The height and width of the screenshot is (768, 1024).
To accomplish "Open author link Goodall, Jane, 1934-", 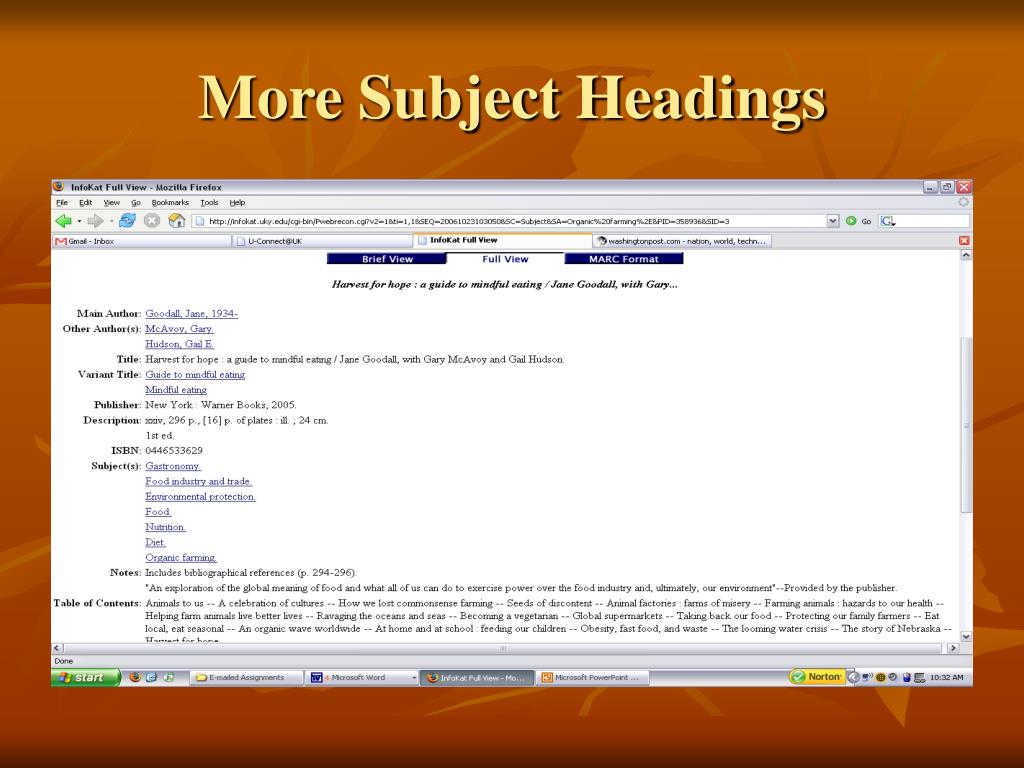I will [x=191, y=313].
